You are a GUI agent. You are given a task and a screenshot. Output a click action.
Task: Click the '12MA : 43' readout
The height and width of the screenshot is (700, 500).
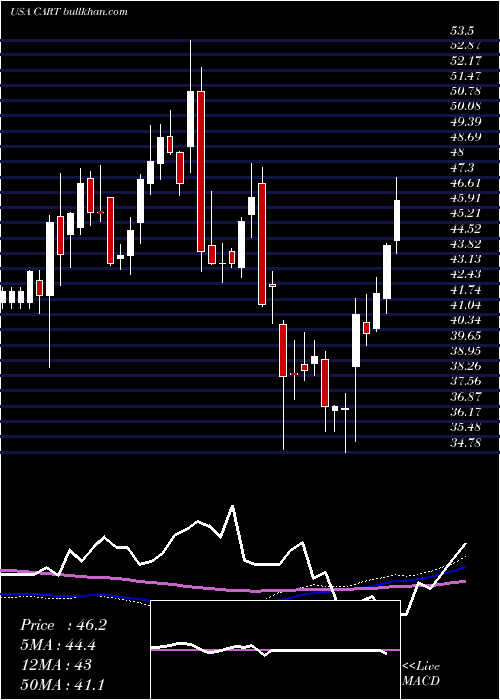click(56, 664)
